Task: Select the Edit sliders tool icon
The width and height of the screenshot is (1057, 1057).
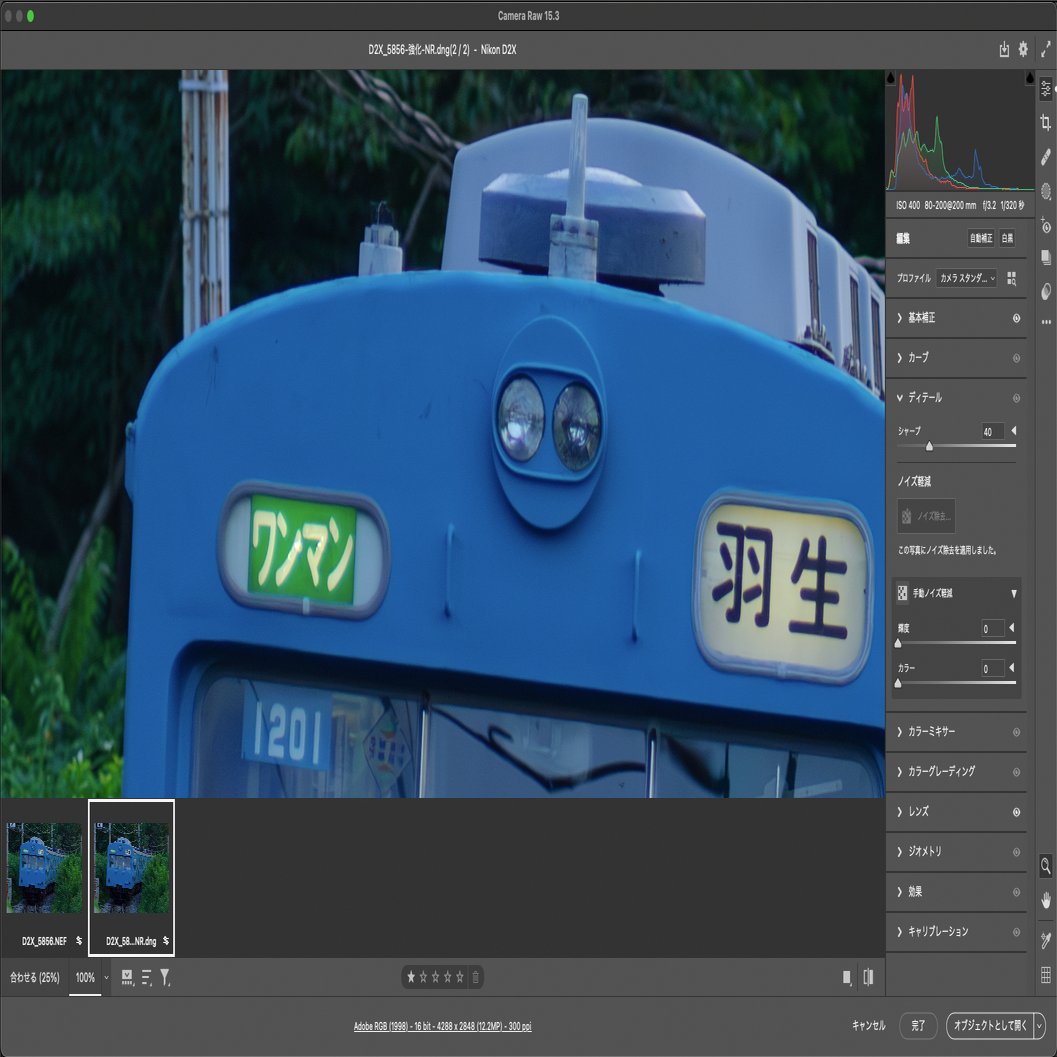Action: click(x=1046, y=88)
